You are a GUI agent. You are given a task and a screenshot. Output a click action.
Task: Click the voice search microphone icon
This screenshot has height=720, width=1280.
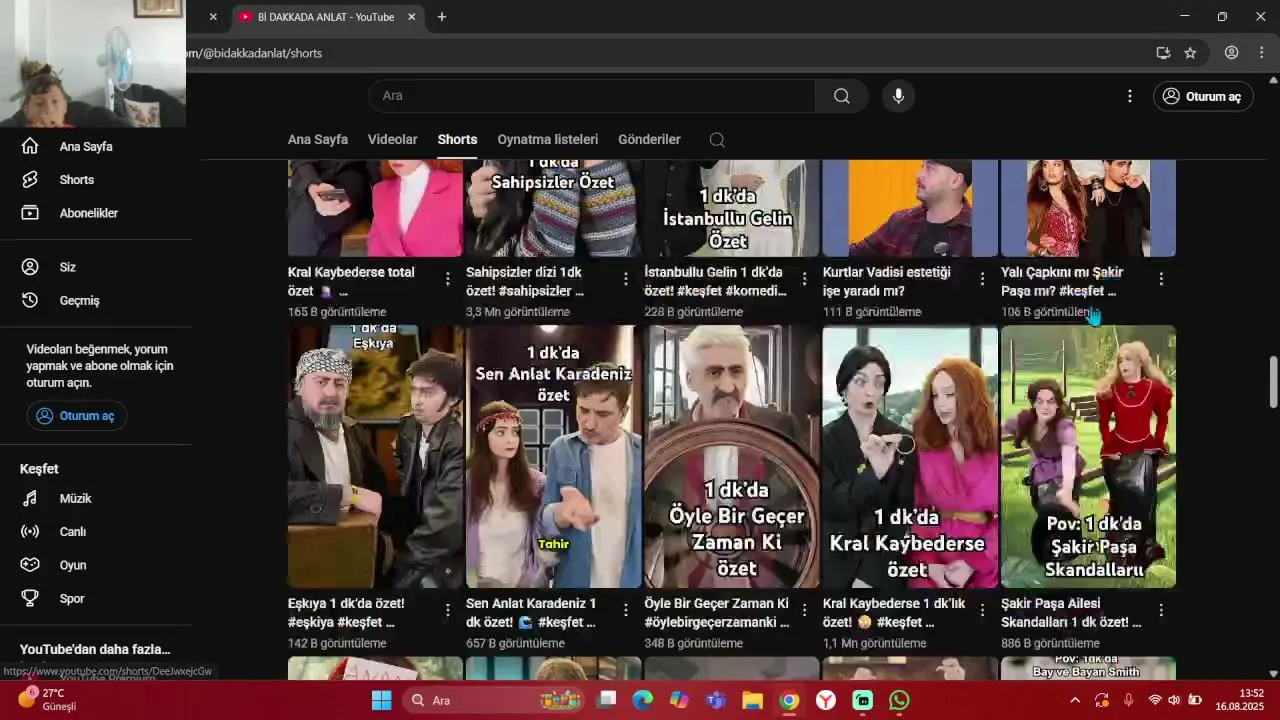pos(898,96)
